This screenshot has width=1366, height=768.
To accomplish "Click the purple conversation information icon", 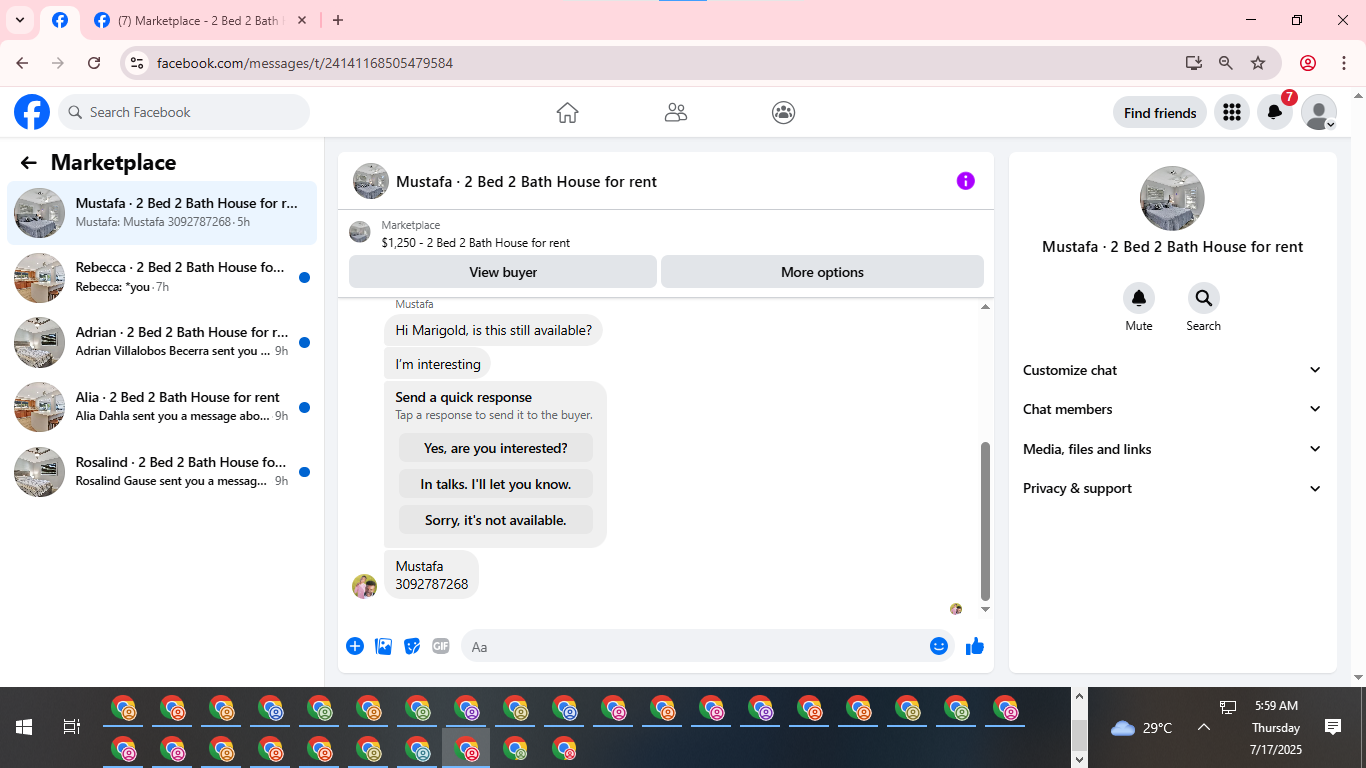I will click(965, 181).
